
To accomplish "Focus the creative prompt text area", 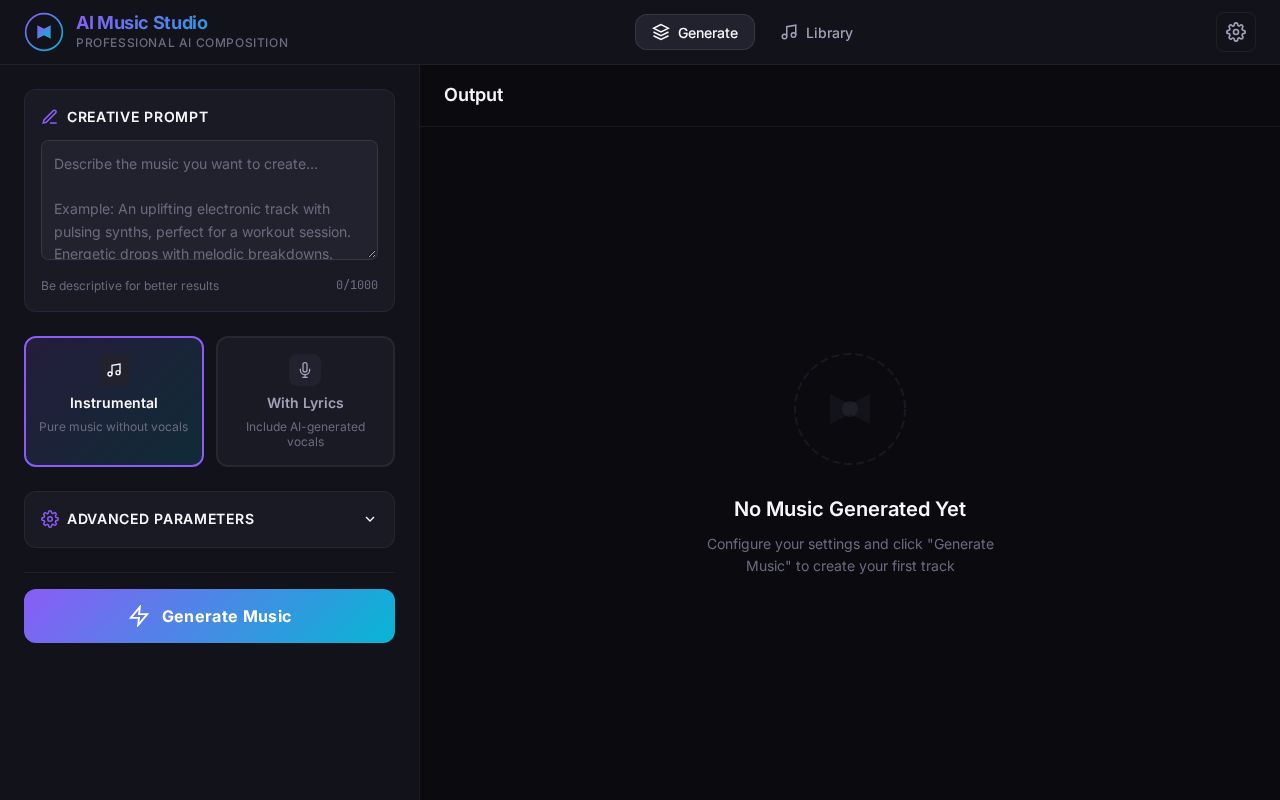I will (x=209, y=200).
